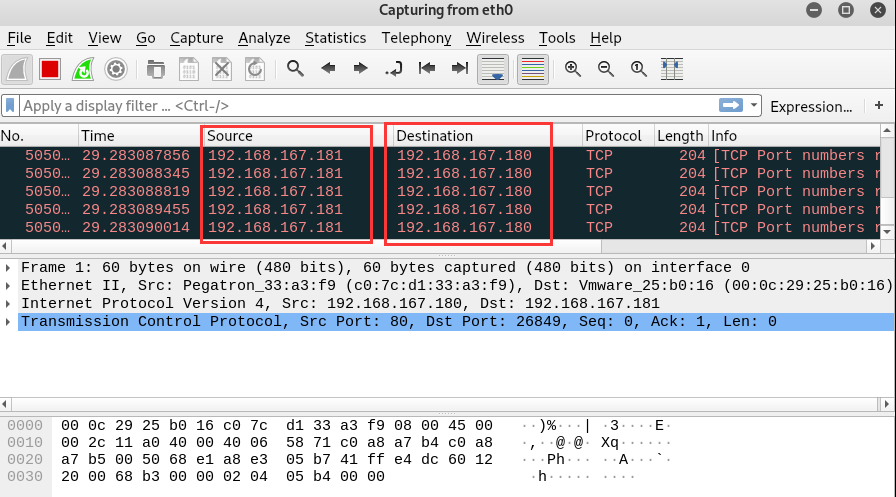The height and width of the screenshot is (497, 896).
Task: Restart current capture with green fin icon
Action: 83,70
